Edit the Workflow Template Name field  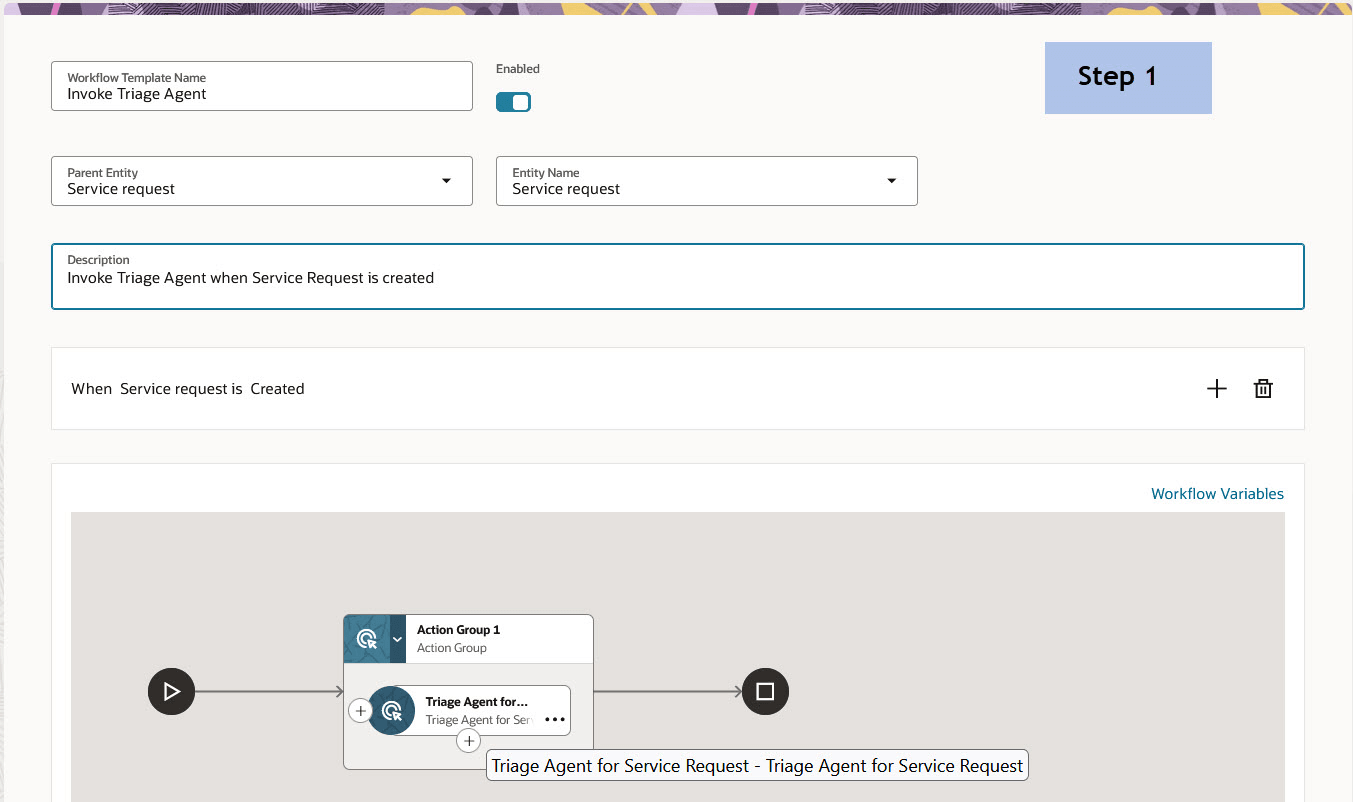(261, 93)
